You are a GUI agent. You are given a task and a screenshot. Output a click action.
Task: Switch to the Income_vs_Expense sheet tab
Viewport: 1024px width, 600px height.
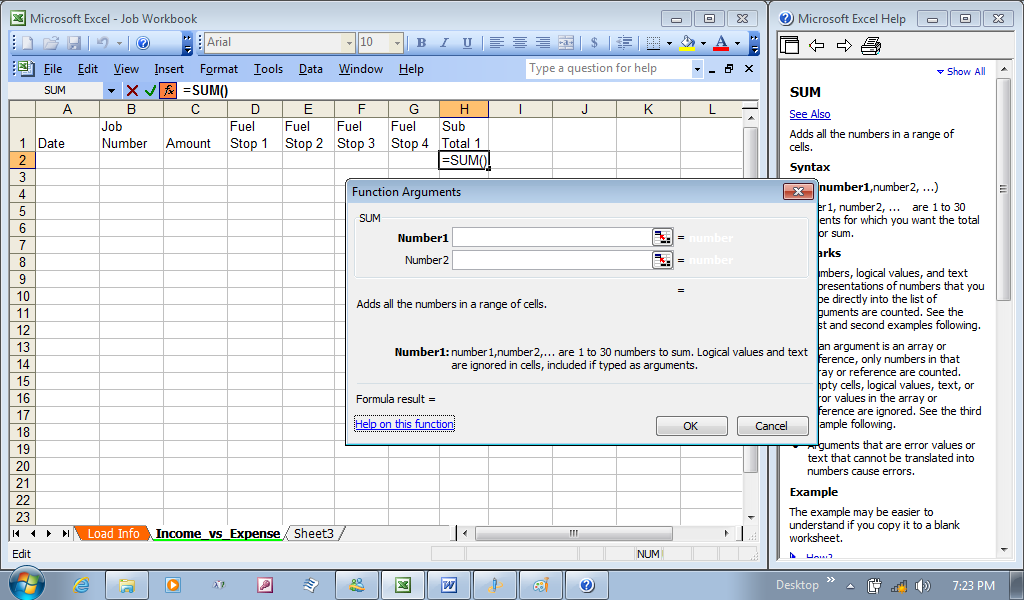[216, 534]
